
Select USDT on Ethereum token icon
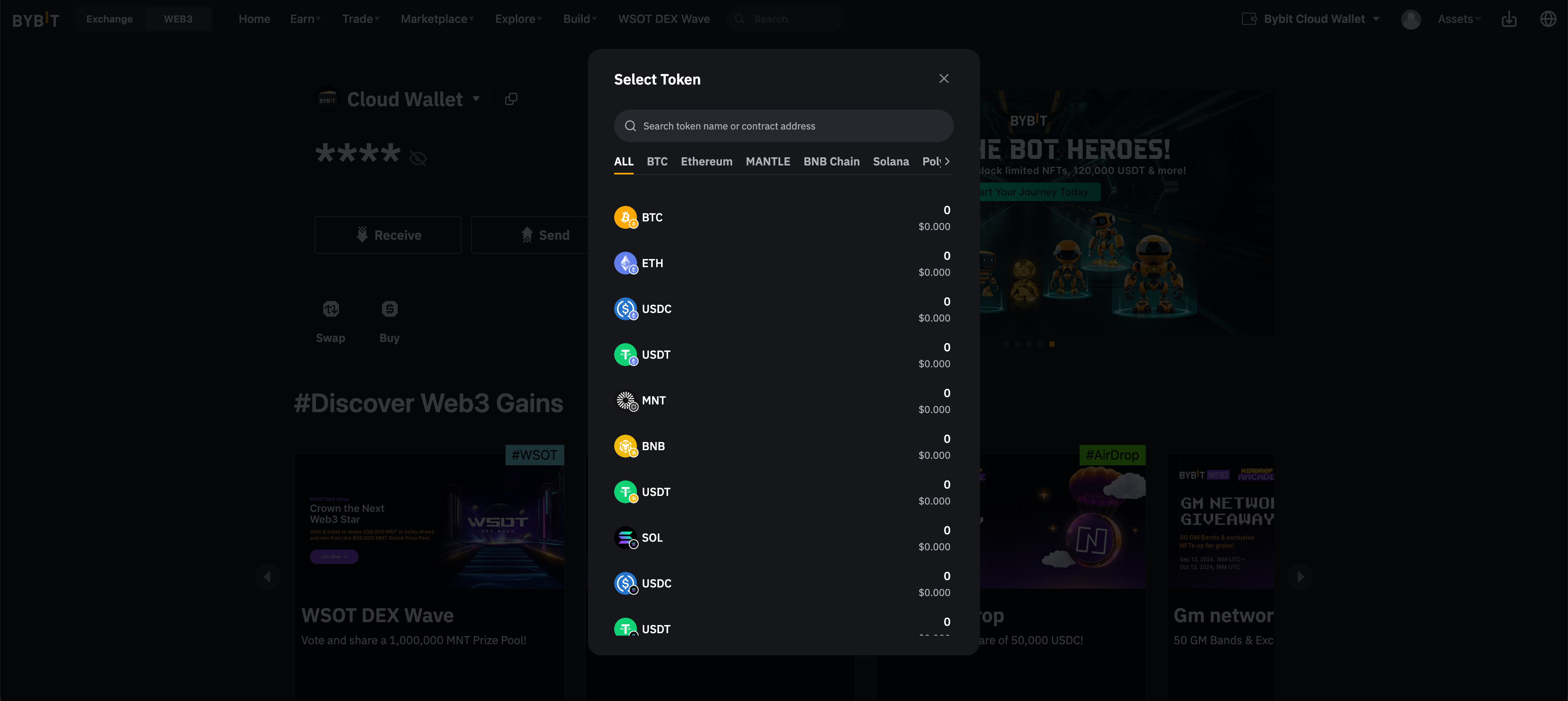(625, 355)
